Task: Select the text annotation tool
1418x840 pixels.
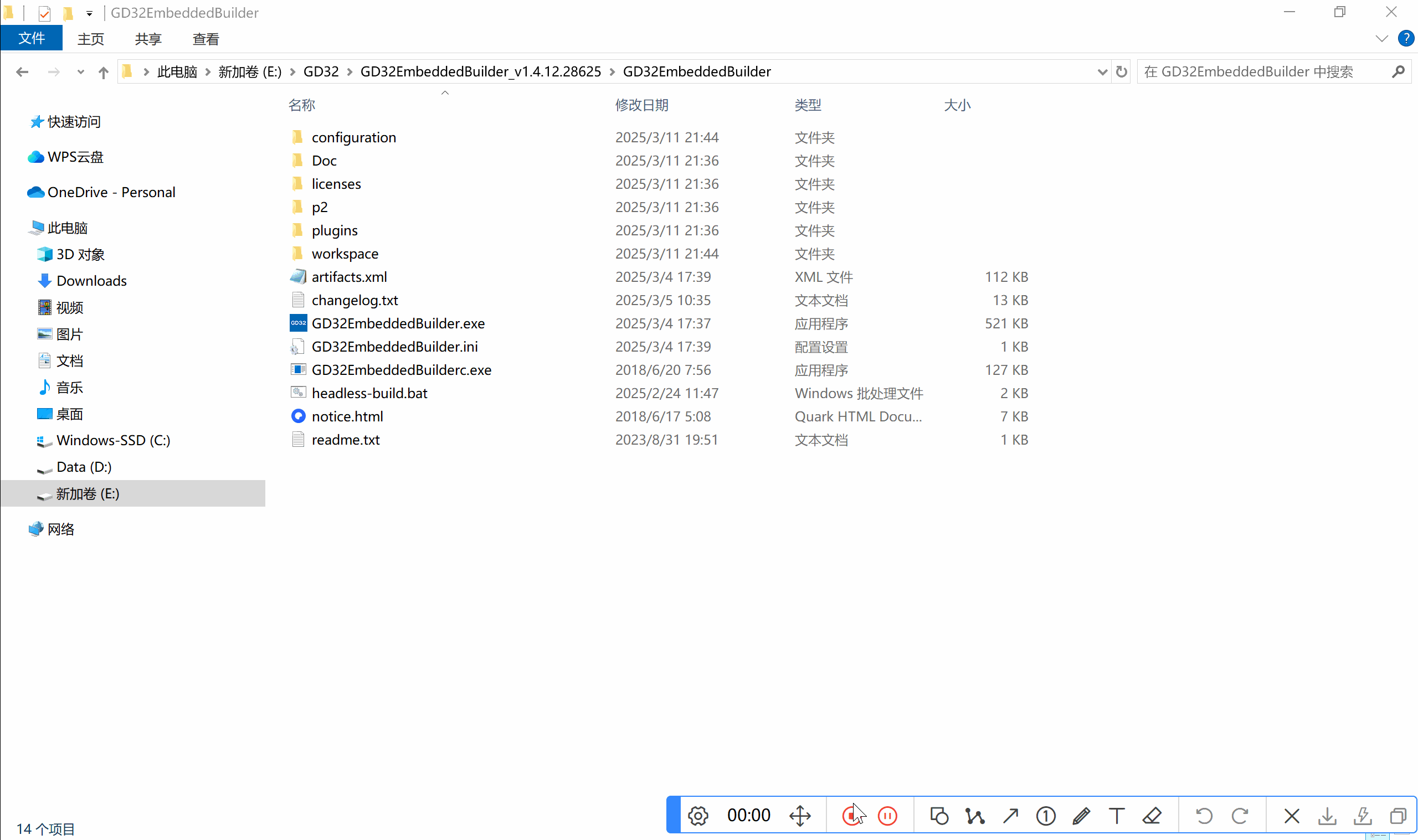Action: point(1116,816)
